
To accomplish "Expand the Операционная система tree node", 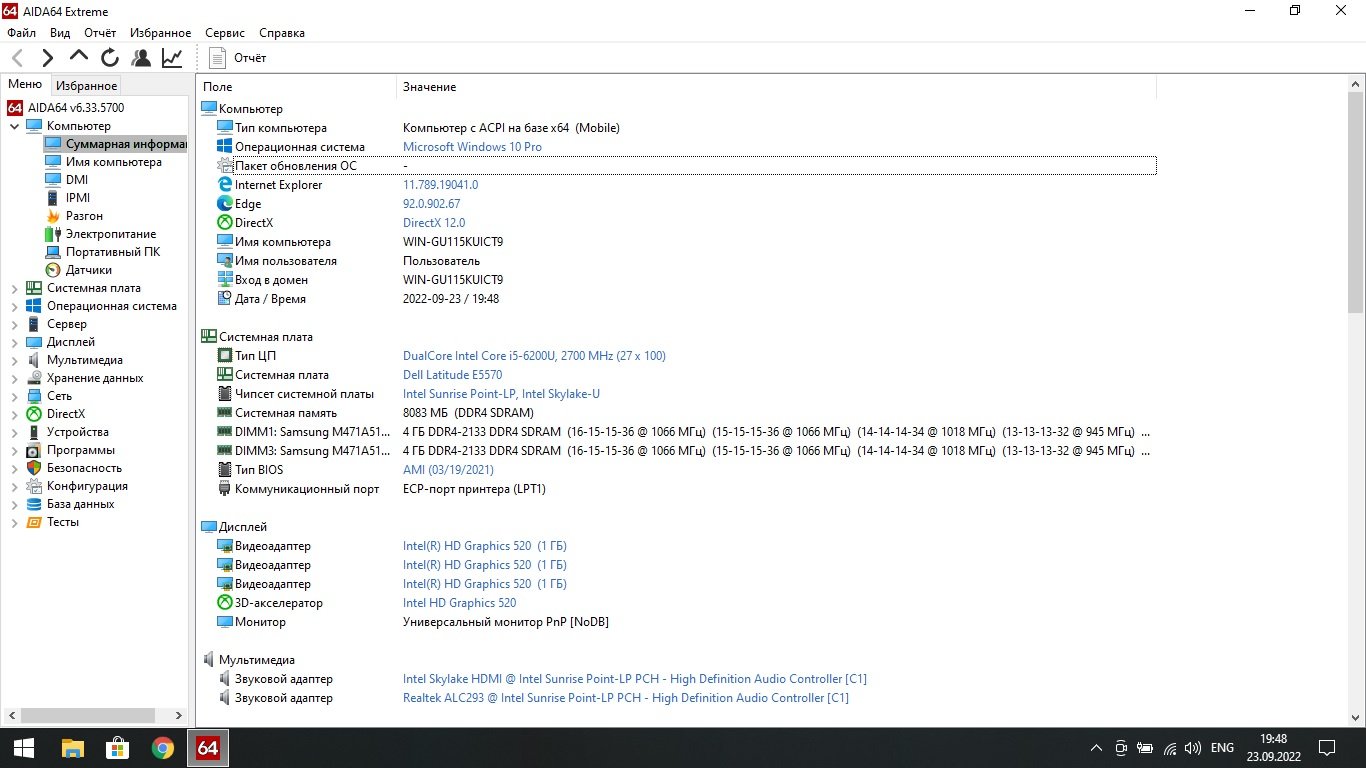I will (14, 306).
